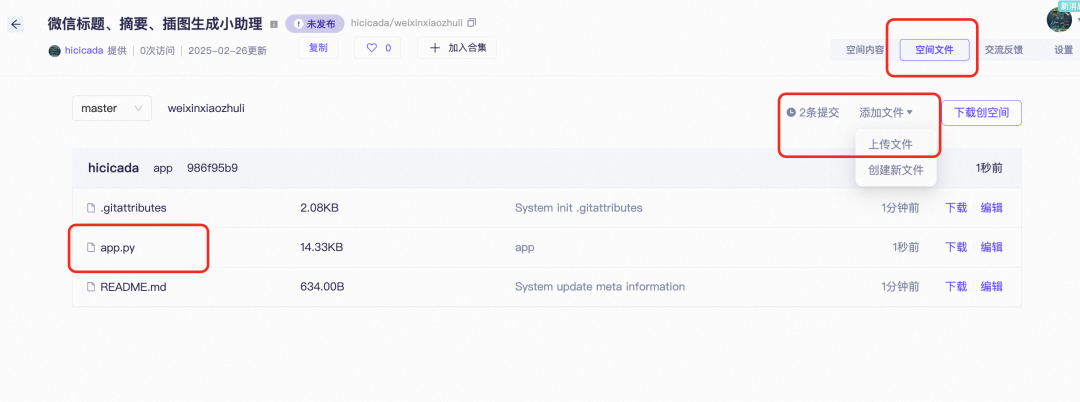Screen dimensions: 1080x402
Task: Click the heart like icon
Action: click(x=372, y=47)
